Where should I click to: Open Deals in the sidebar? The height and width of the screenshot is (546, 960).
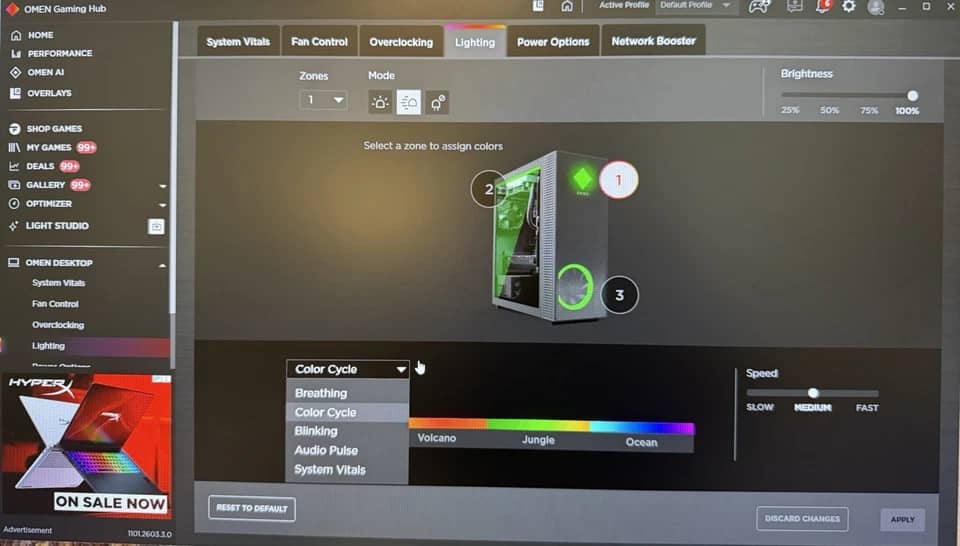point(40,166)
